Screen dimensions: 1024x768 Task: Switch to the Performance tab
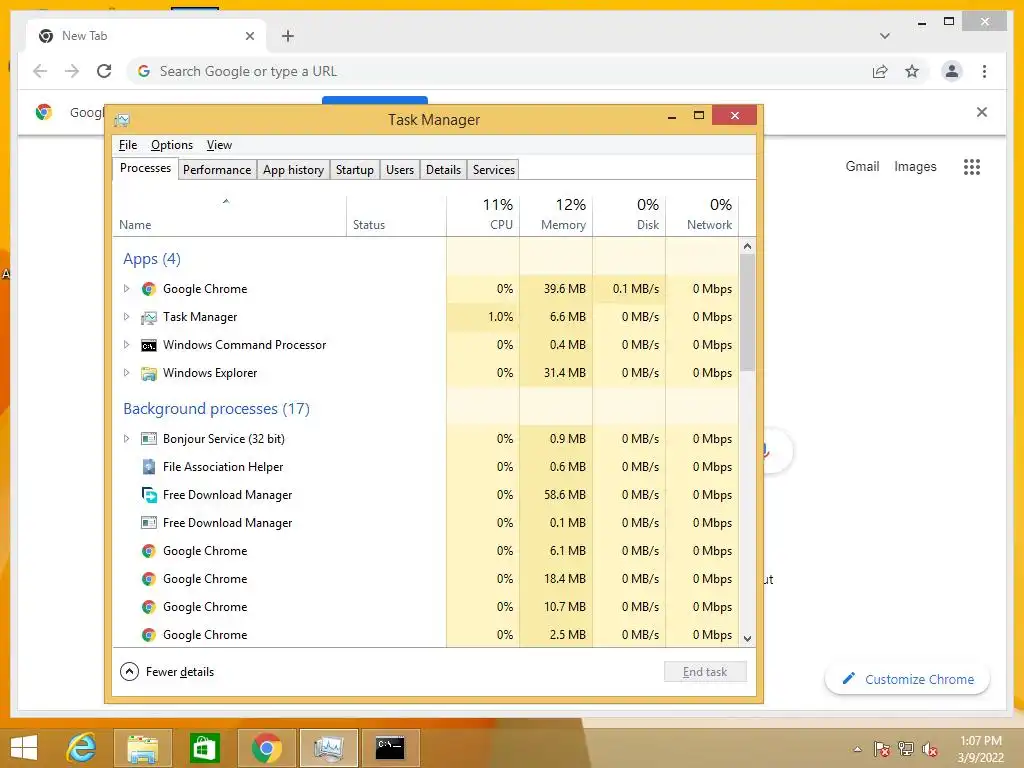pyautogui.click(x=217, y=170)
